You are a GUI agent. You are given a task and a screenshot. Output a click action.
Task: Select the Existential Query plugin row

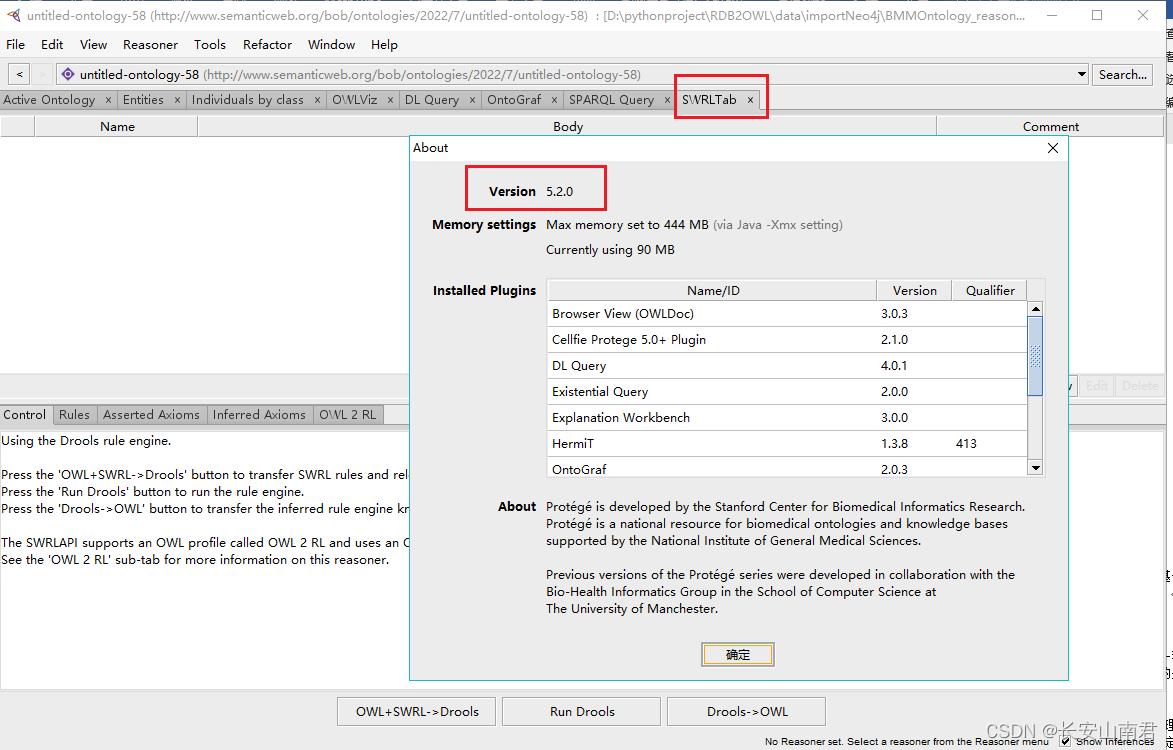pyautogui.click(x=788, y=392)
